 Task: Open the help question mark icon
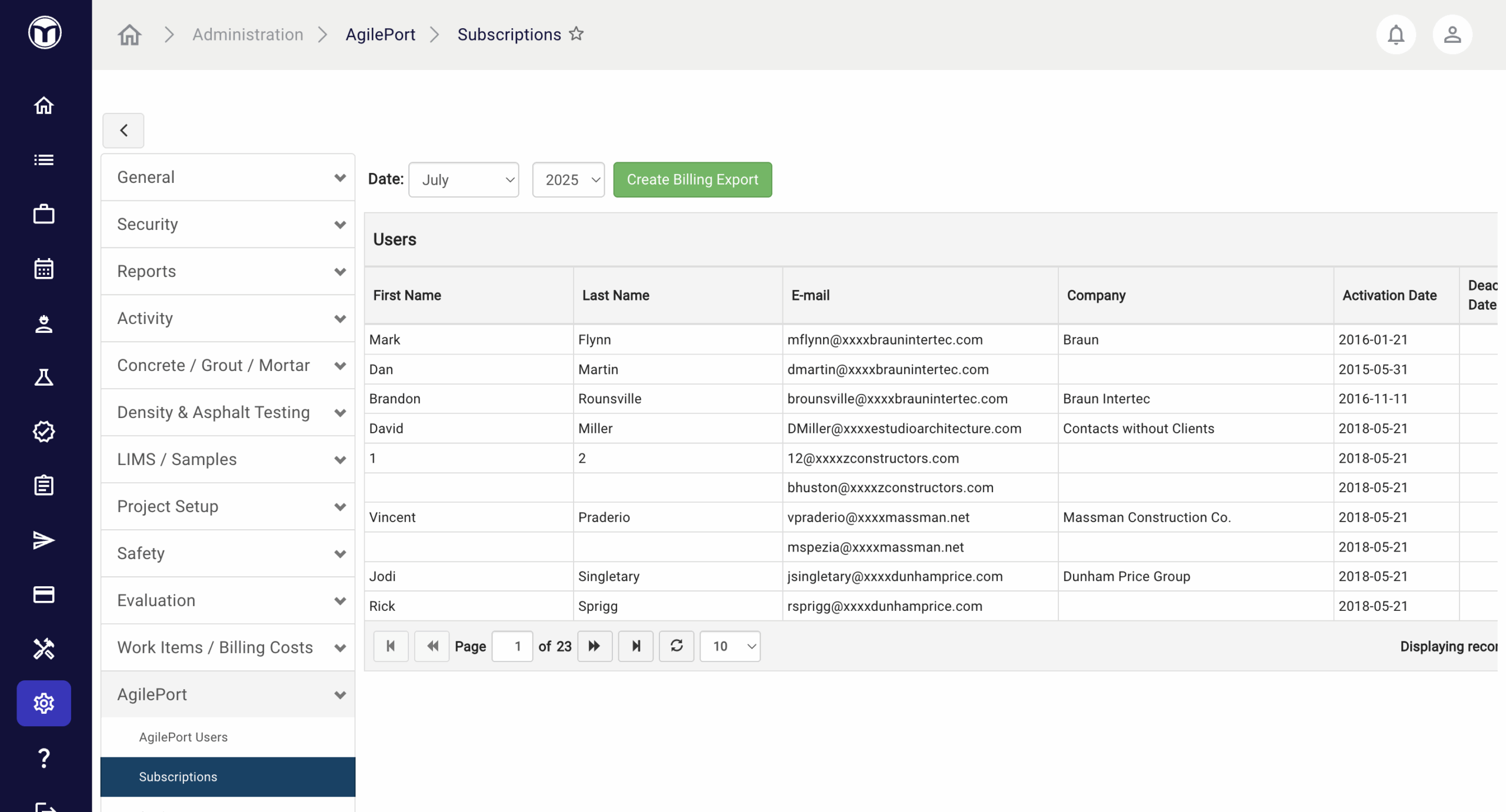(44, 758)
